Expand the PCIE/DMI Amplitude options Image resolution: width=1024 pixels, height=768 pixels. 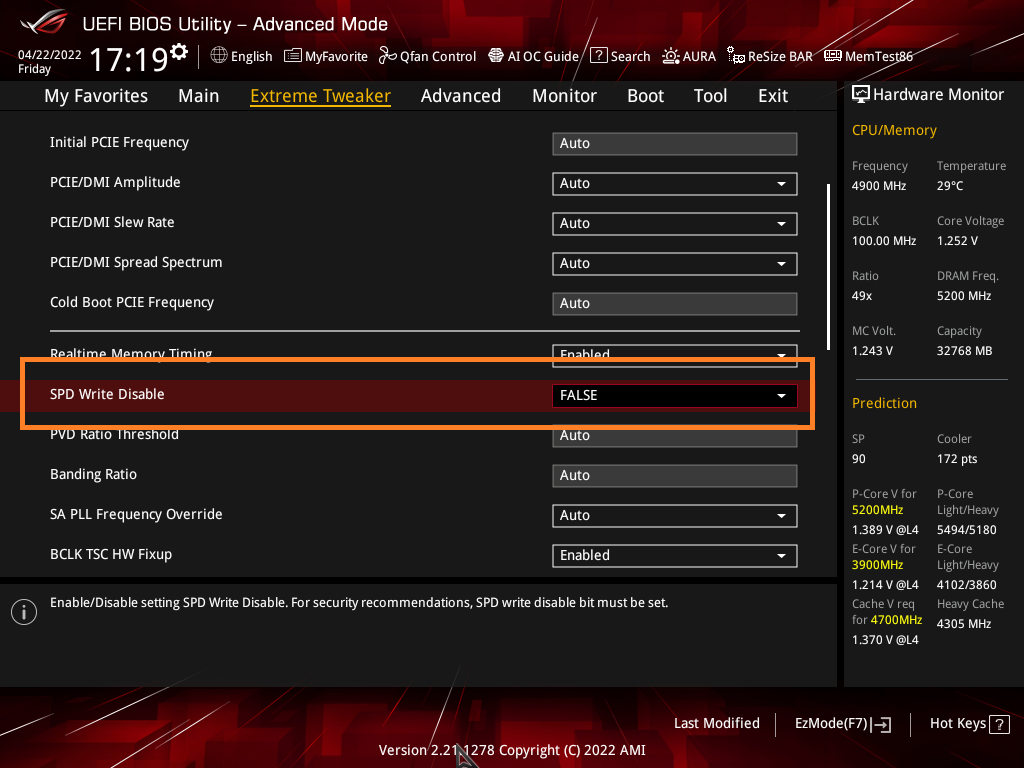[x=674, y=184]
